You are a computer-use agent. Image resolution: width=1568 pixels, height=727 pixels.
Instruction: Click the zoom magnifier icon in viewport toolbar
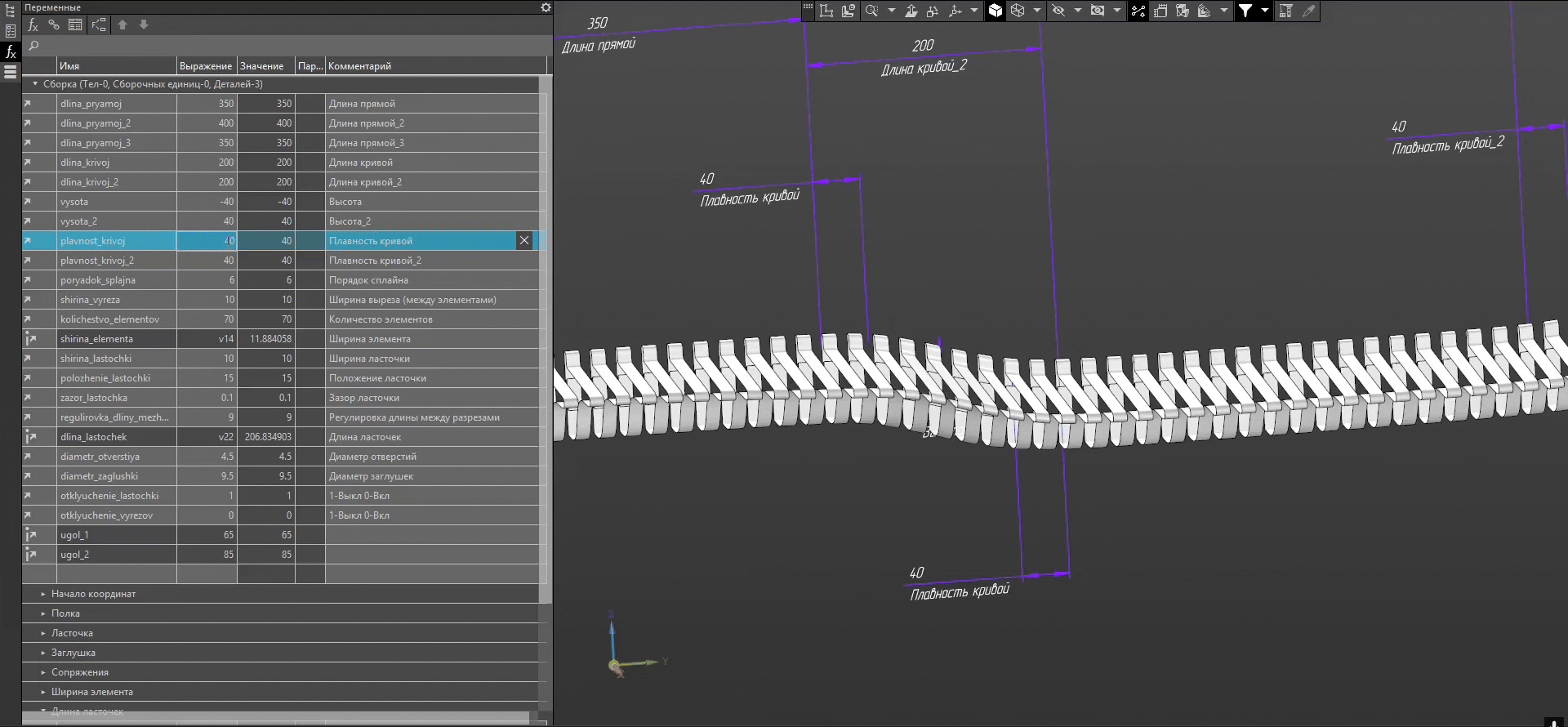pyautogui.click(x=871, y=11)
